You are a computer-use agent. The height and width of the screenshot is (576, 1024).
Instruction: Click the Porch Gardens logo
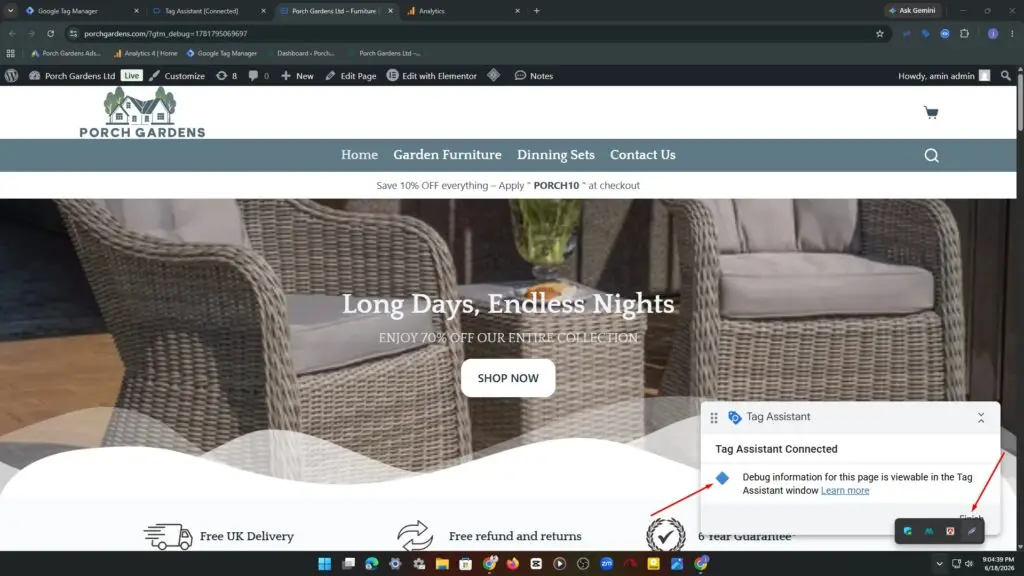tap(142, 112)
